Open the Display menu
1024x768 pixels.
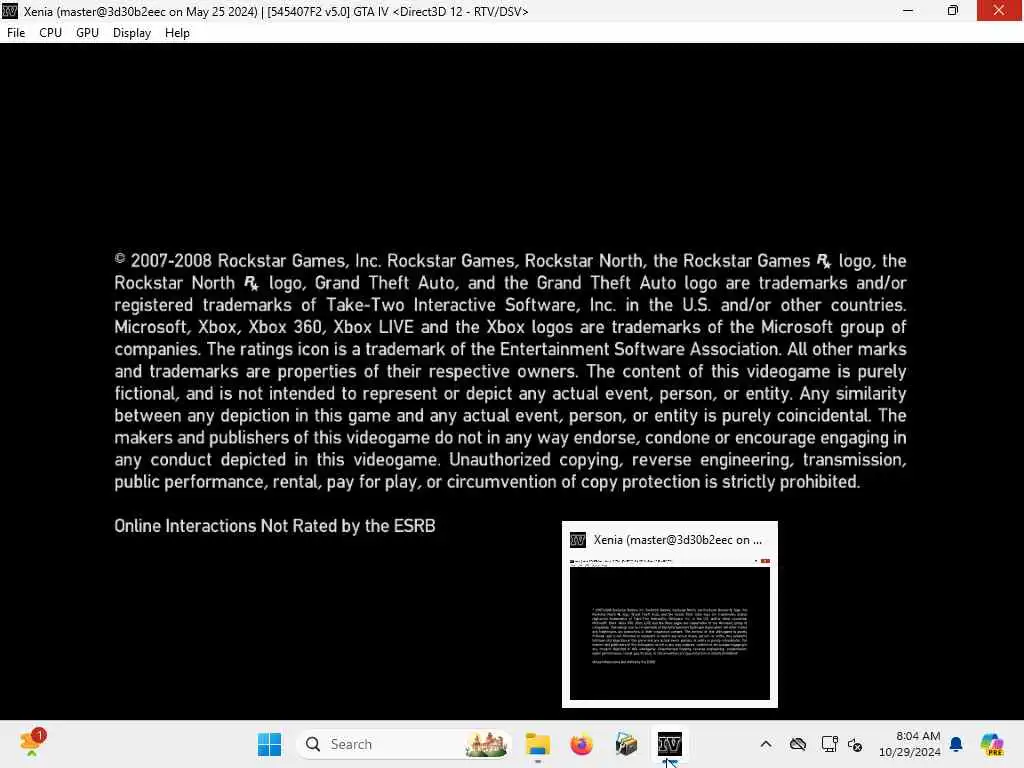(131, 33)
